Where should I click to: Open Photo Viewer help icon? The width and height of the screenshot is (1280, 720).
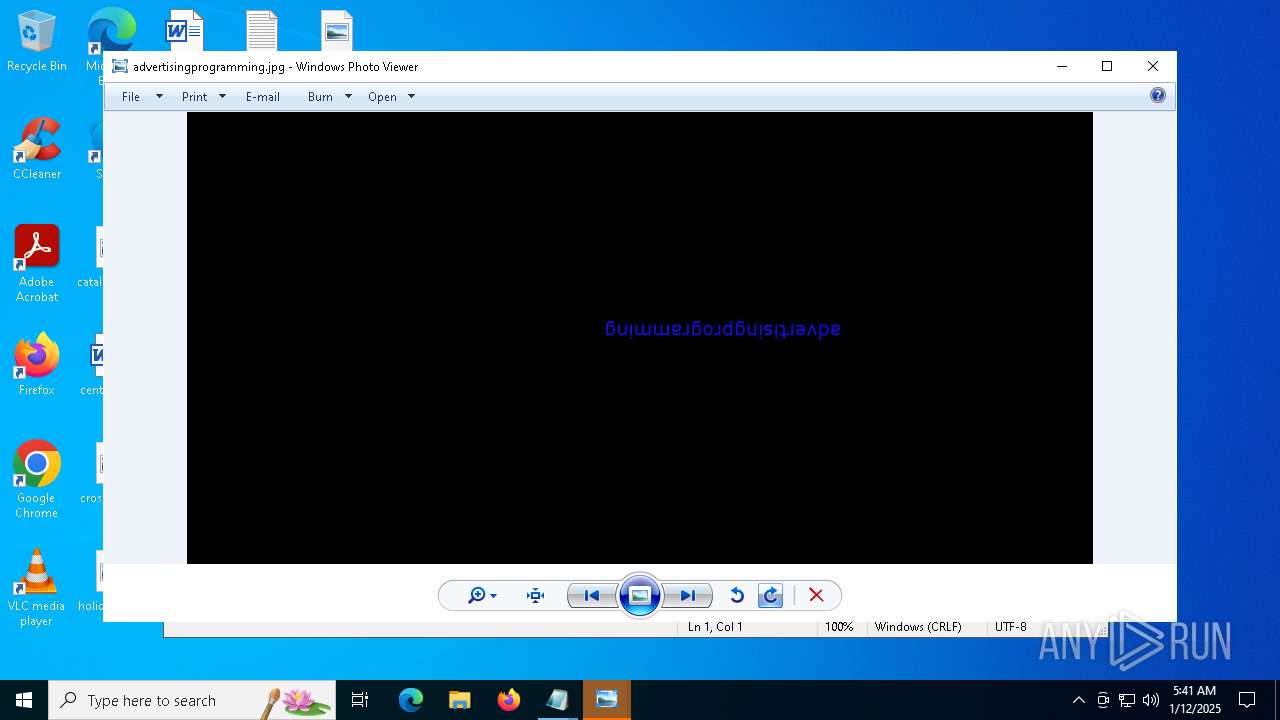1158,96
